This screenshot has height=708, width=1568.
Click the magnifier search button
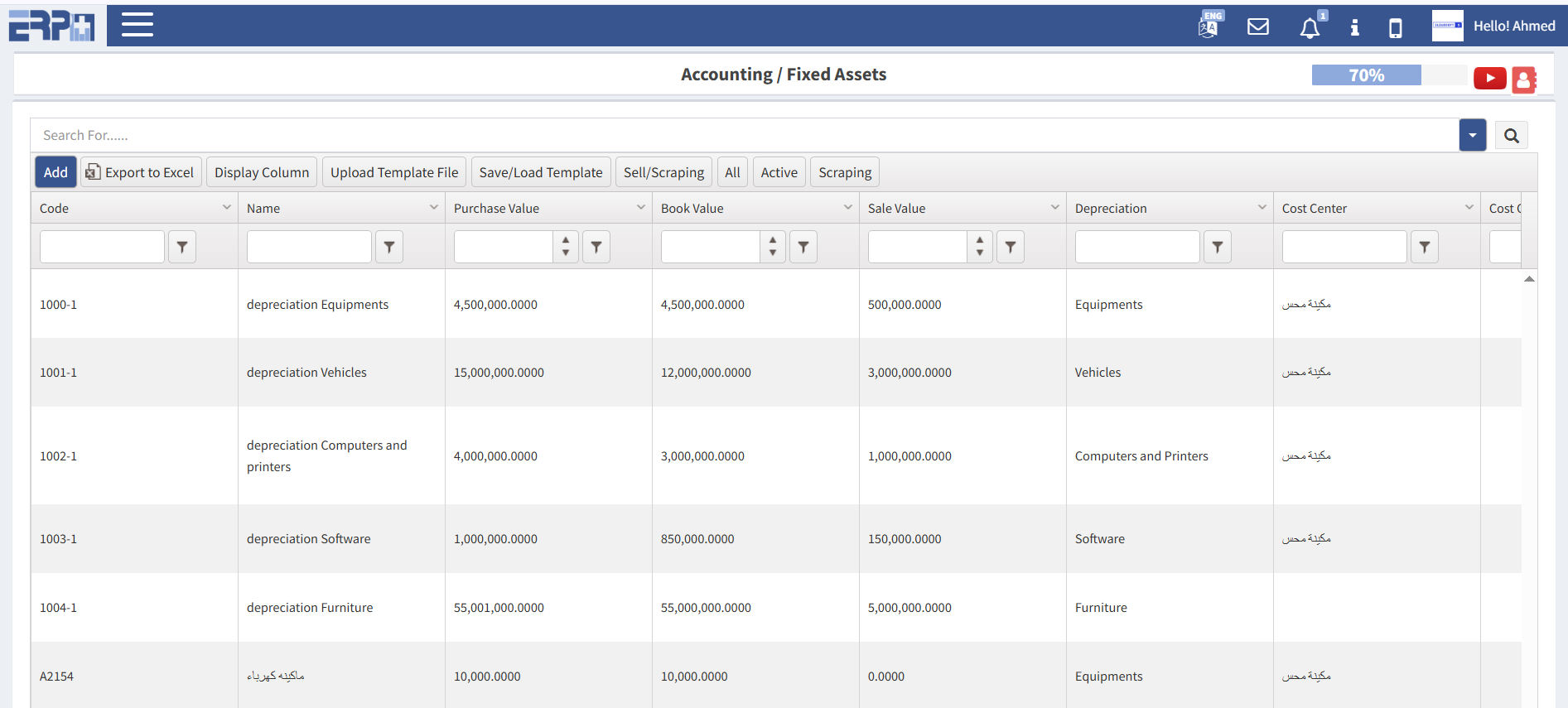(1511, 136)
